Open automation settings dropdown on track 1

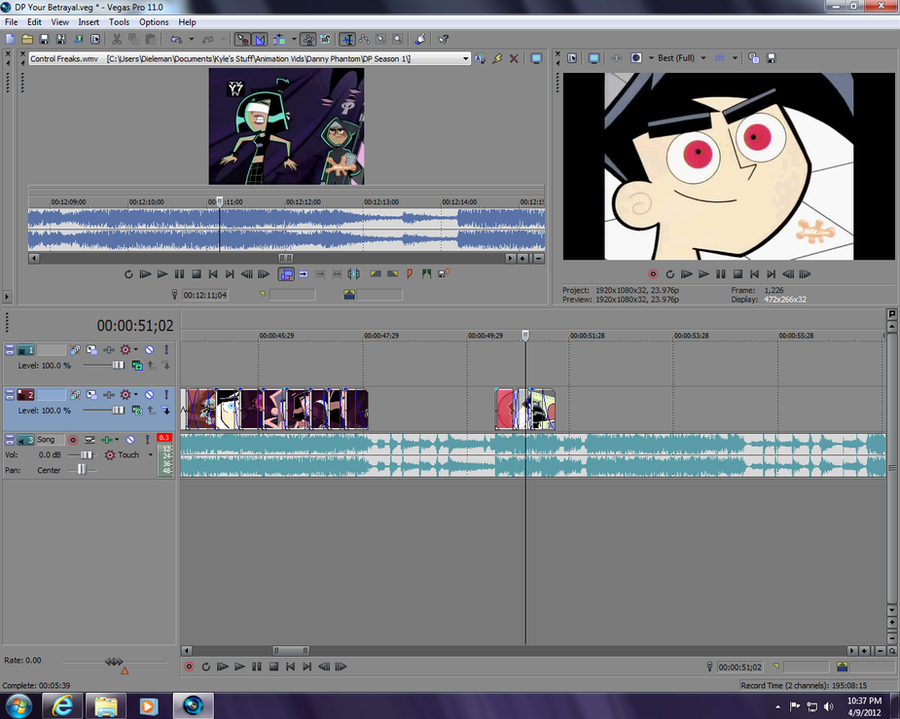136,349
